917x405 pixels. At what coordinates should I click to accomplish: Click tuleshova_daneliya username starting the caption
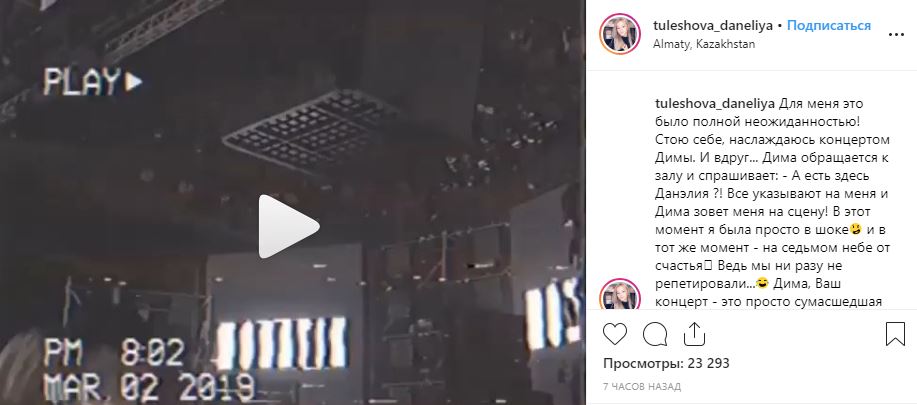[715, 104]
